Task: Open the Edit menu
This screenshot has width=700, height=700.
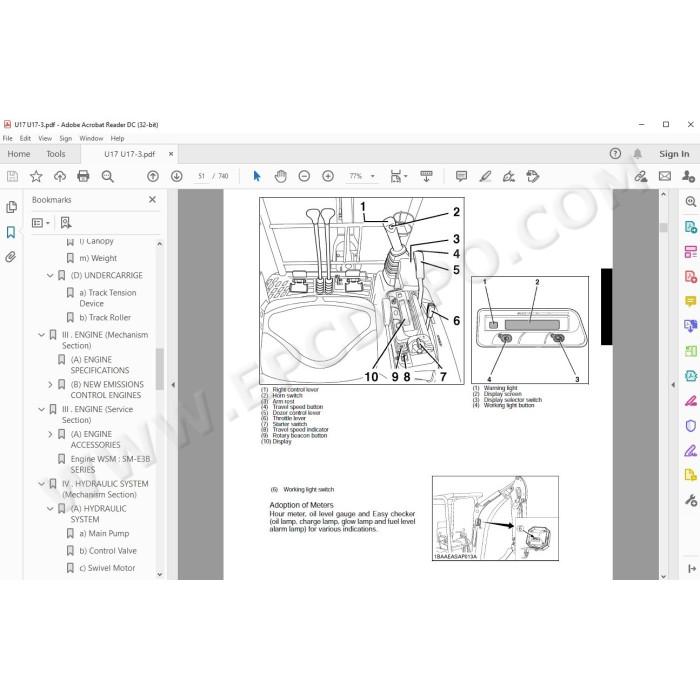Action: tap(25, 138)
